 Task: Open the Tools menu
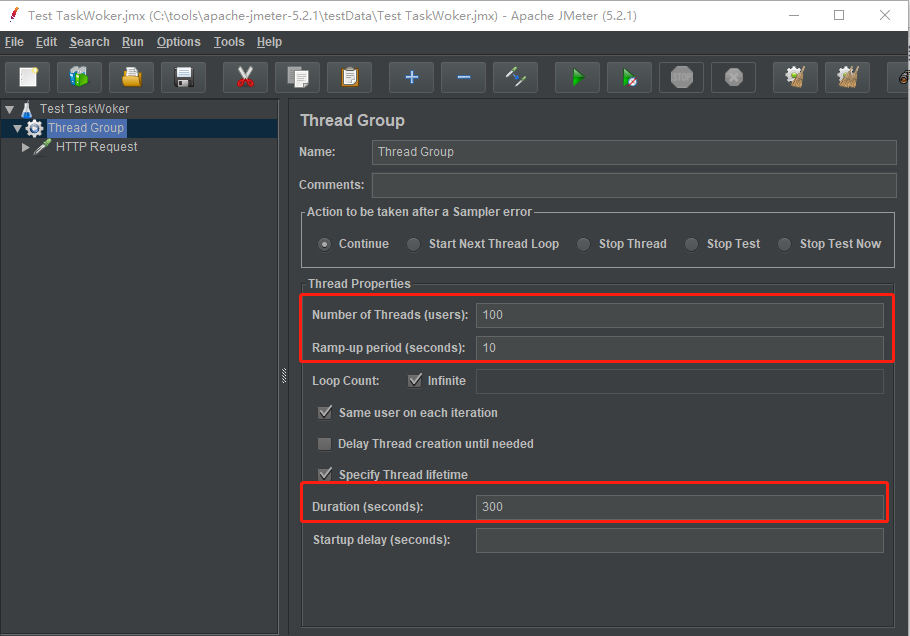click(229, 42)
